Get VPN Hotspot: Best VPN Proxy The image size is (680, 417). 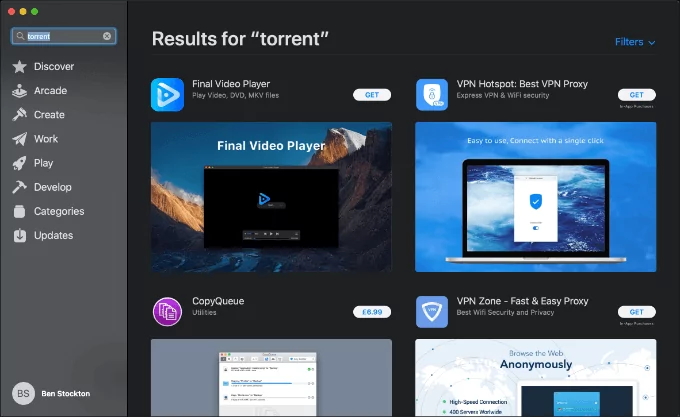click(637, 95)
